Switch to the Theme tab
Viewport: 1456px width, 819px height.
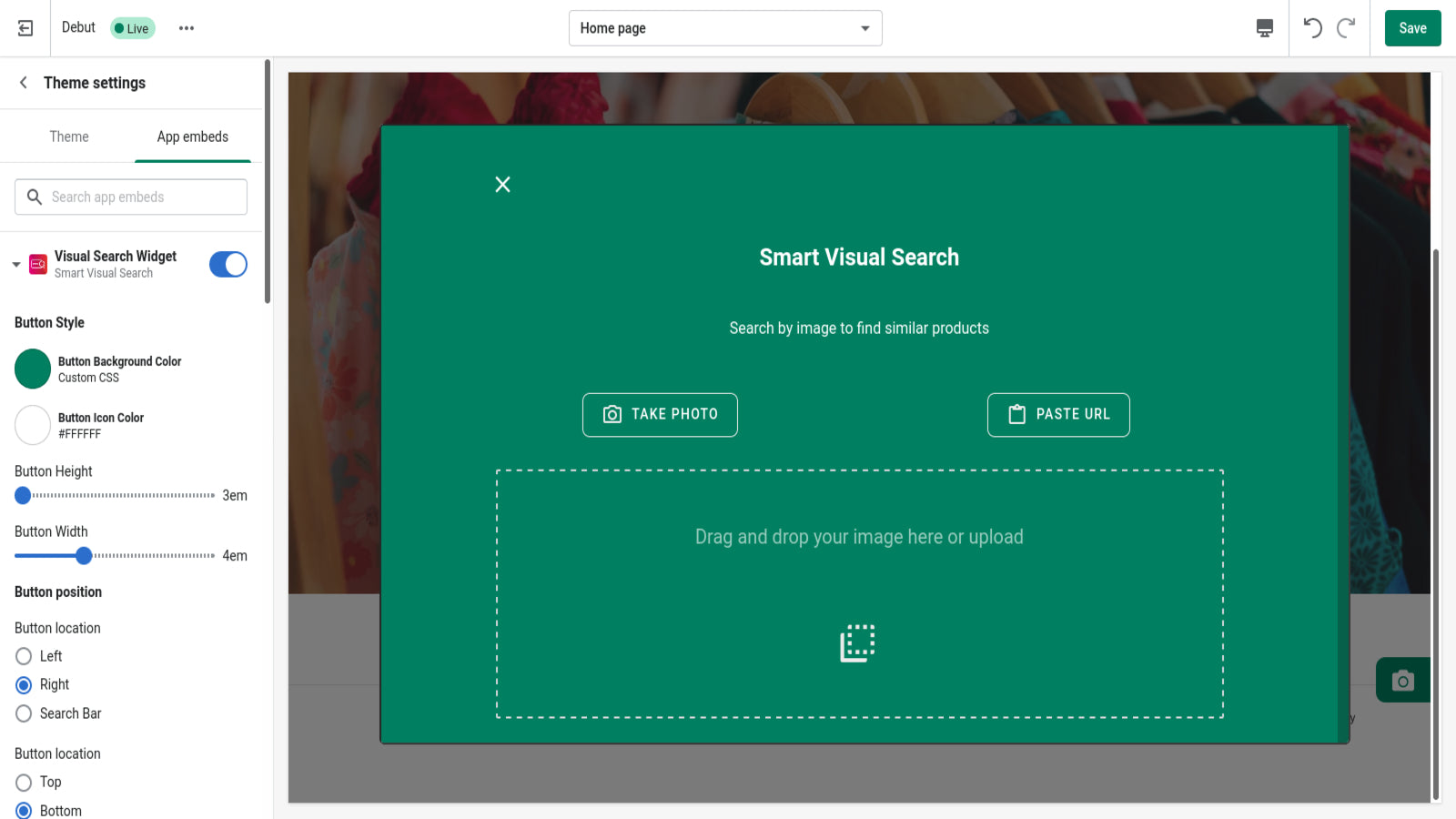(68, 136)
